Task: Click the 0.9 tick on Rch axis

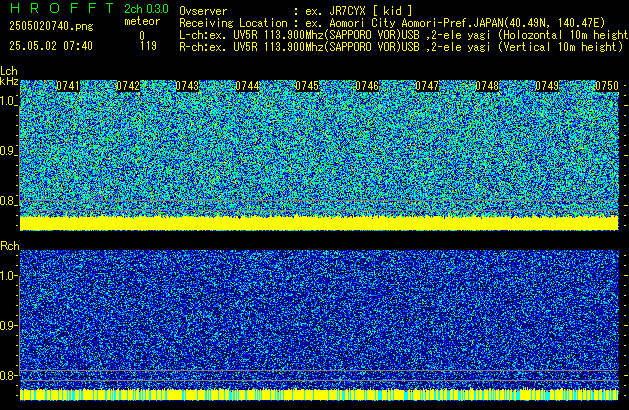Action: (x=8, y=325)
